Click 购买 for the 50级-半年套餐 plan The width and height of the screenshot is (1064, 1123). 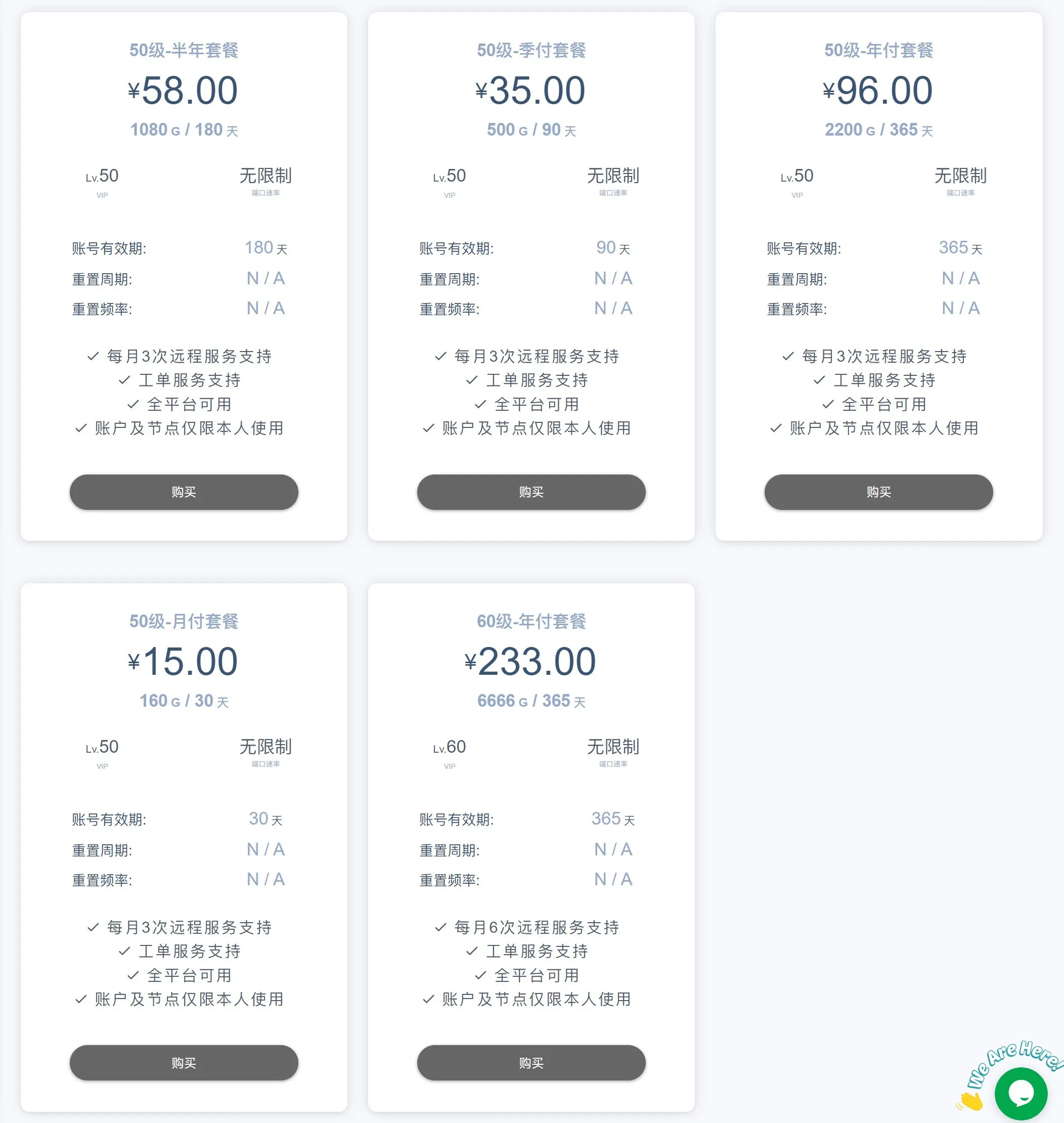(184, 492)
